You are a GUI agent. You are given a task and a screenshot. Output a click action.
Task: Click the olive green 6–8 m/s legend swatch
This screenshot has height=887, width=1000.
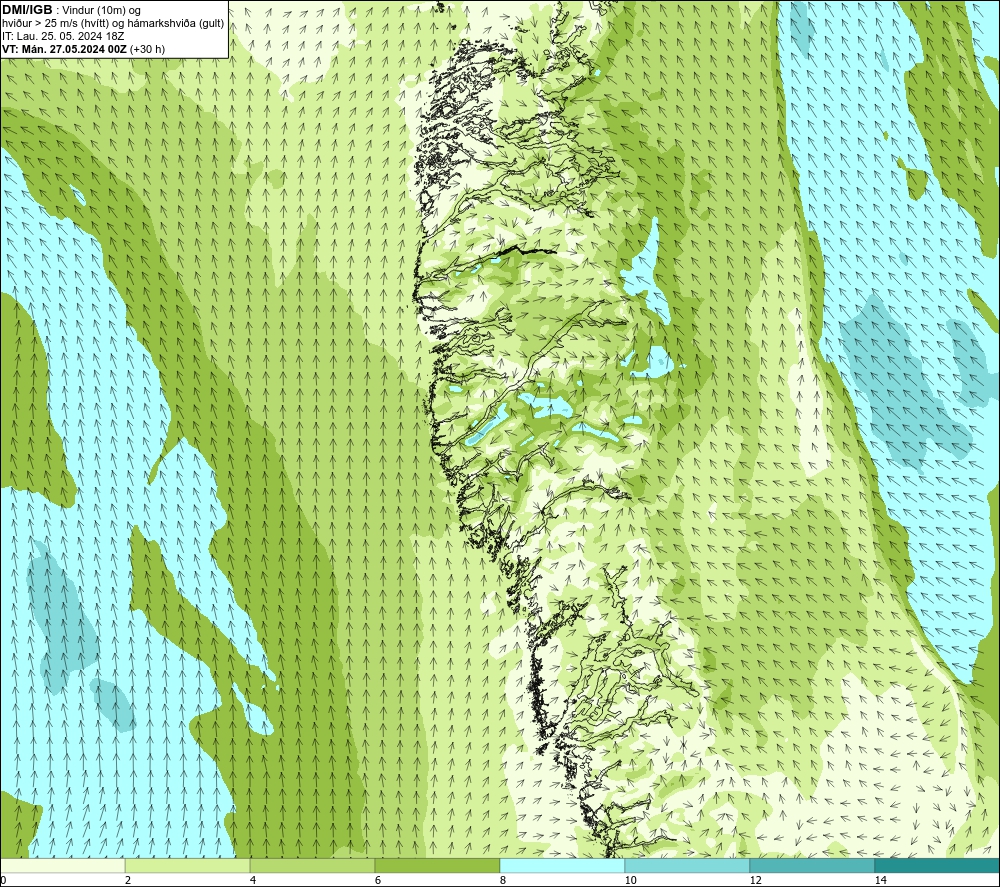click(x=438, y=865)
